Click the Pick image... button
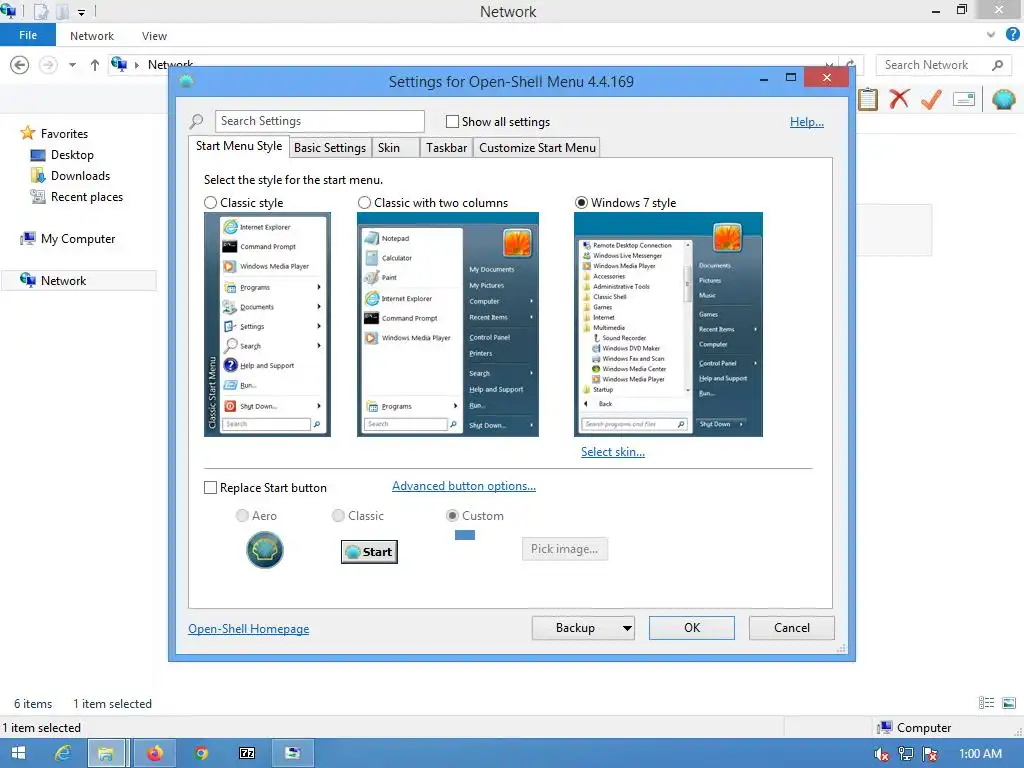 tap(564, 549)
